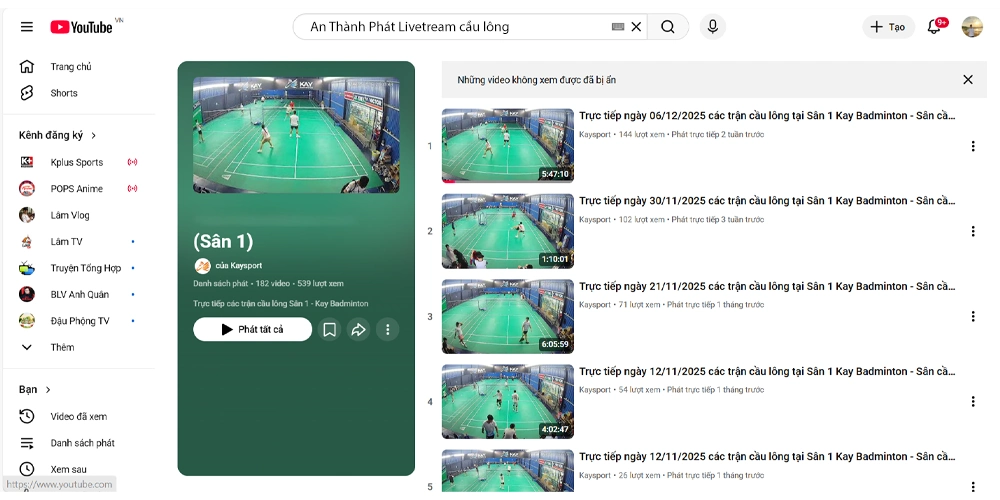Dismiss the hidden videos notice

(968, 80)
